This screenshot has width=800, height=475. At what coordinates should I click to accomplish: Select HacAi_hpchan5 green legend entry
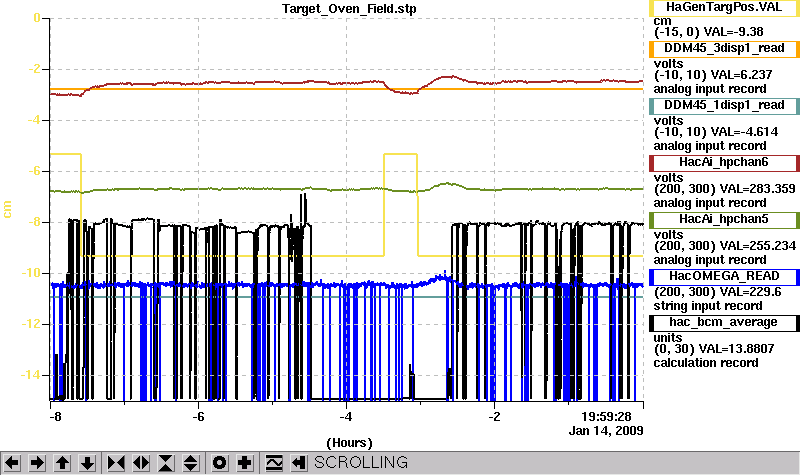click(x=724, y=219)
